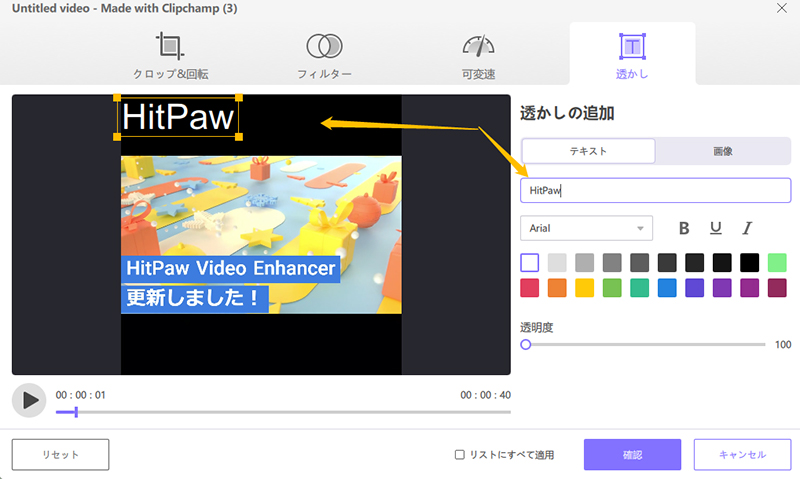
Task: Switch to the テキスト watermark type
Action: pos(588,151)
